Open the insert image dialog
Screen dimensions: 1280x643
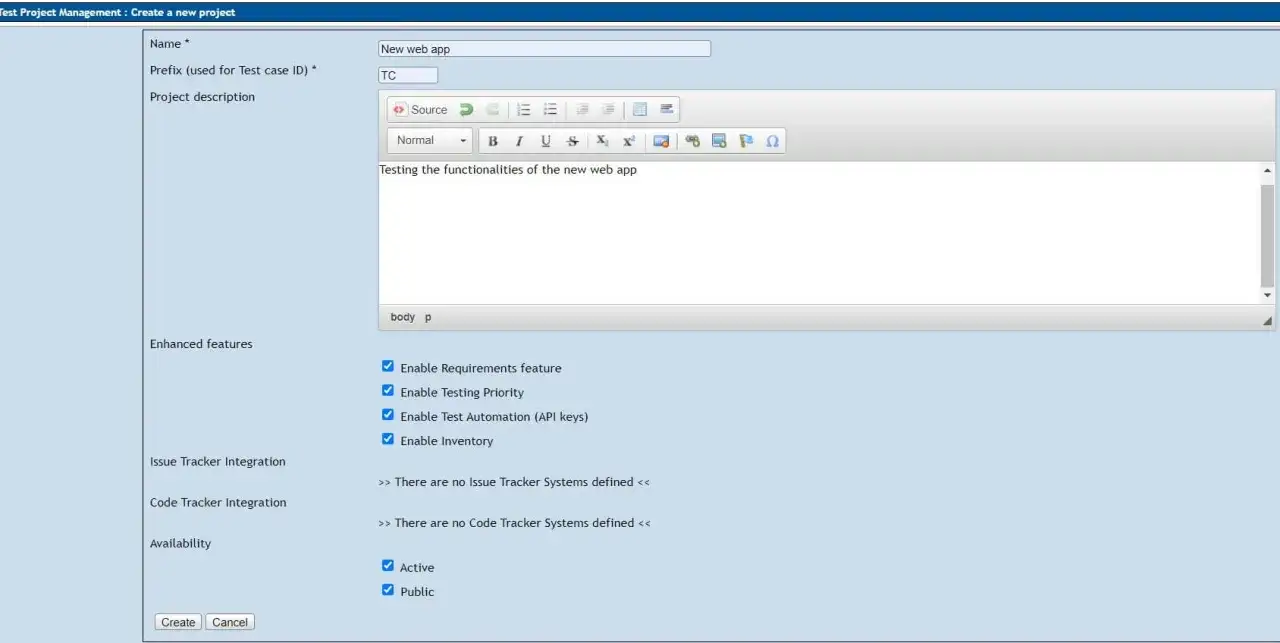tap(661, 141)
